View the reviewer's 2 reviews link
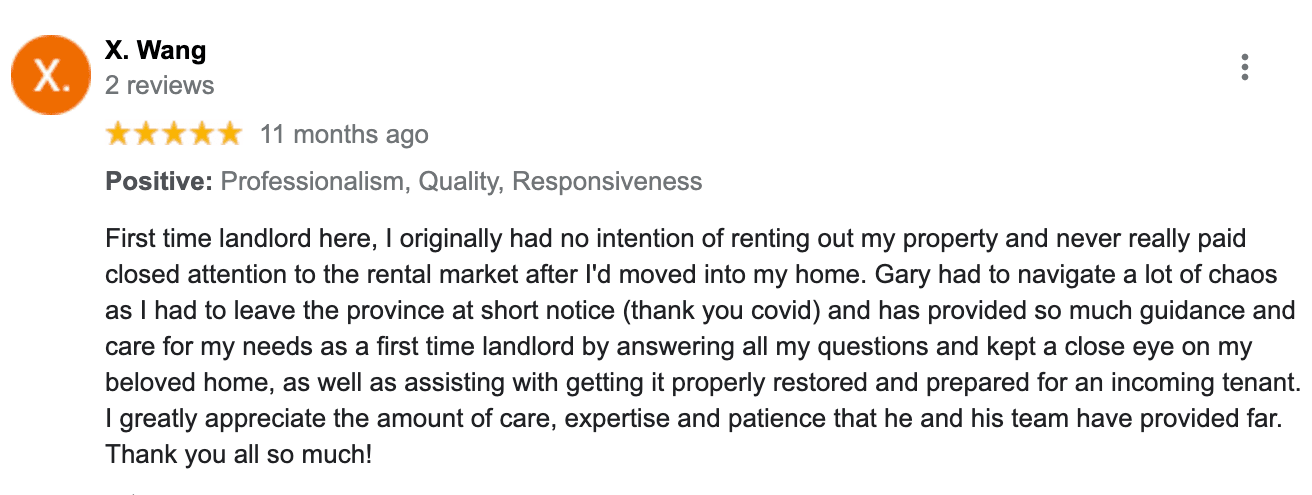This screenshot has width=1312, height=495. pyautogui.click(x=159, y=86)
